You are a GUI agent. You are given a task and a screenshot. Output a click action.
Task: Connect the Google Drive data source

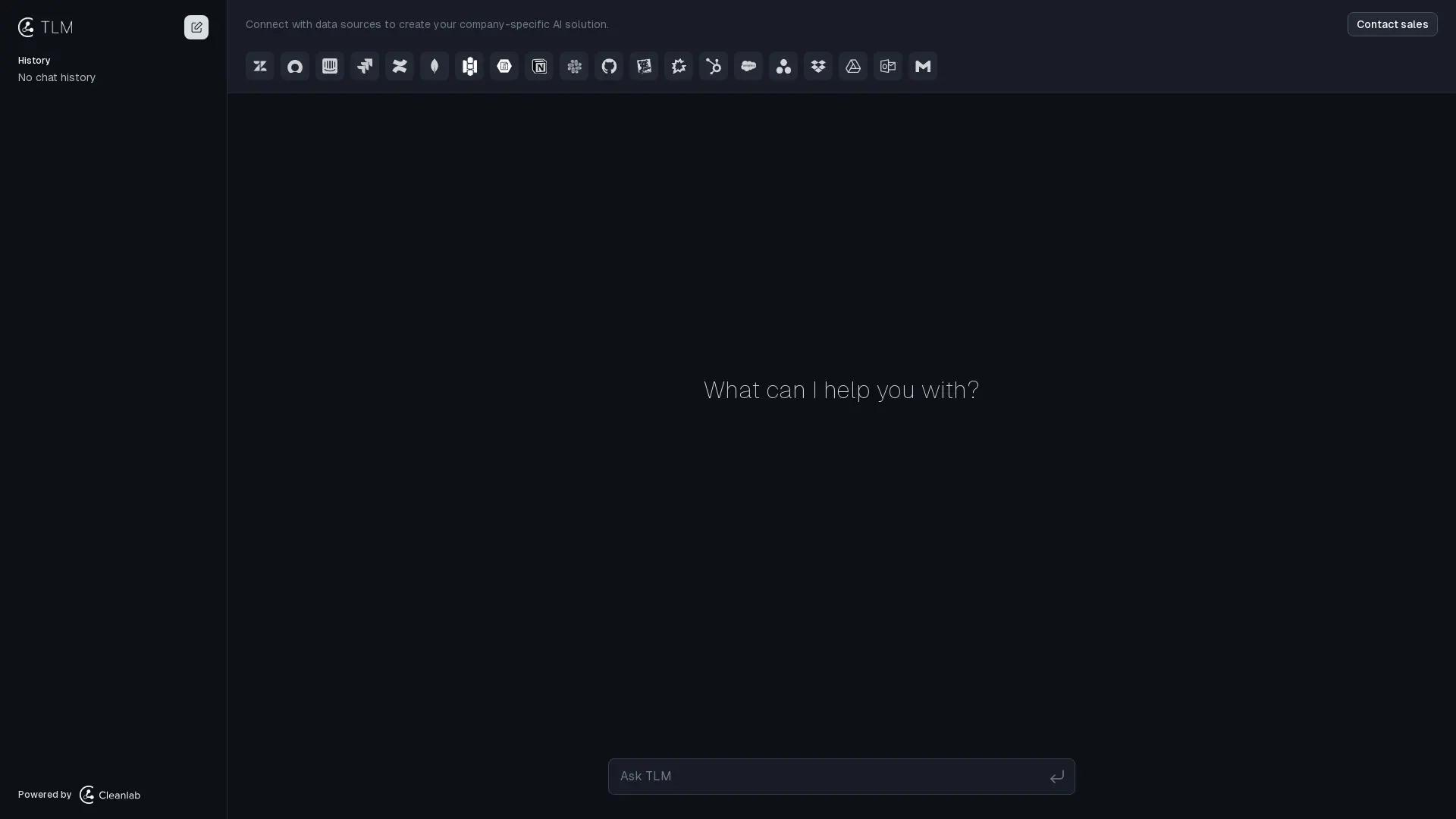(x=853, y=66)
